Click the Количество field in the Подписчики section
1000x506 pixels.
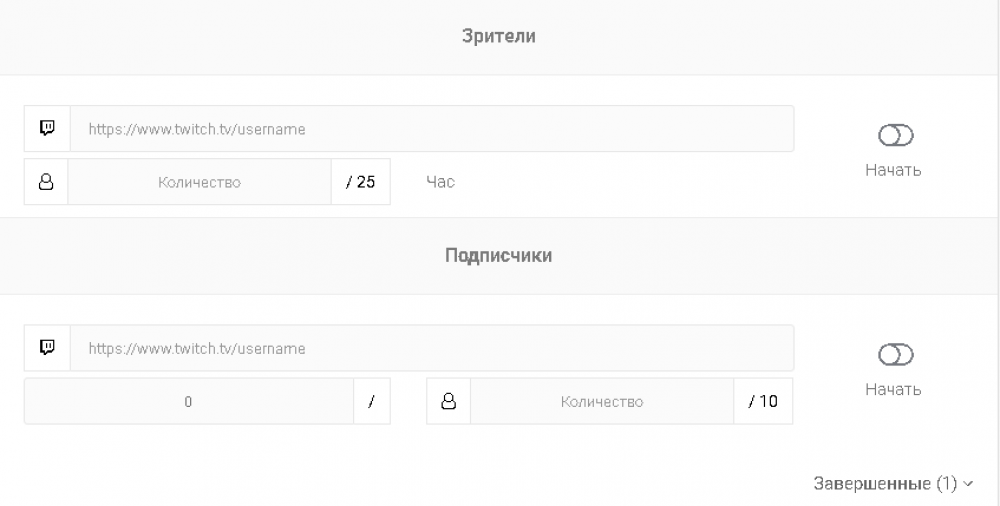601,401
